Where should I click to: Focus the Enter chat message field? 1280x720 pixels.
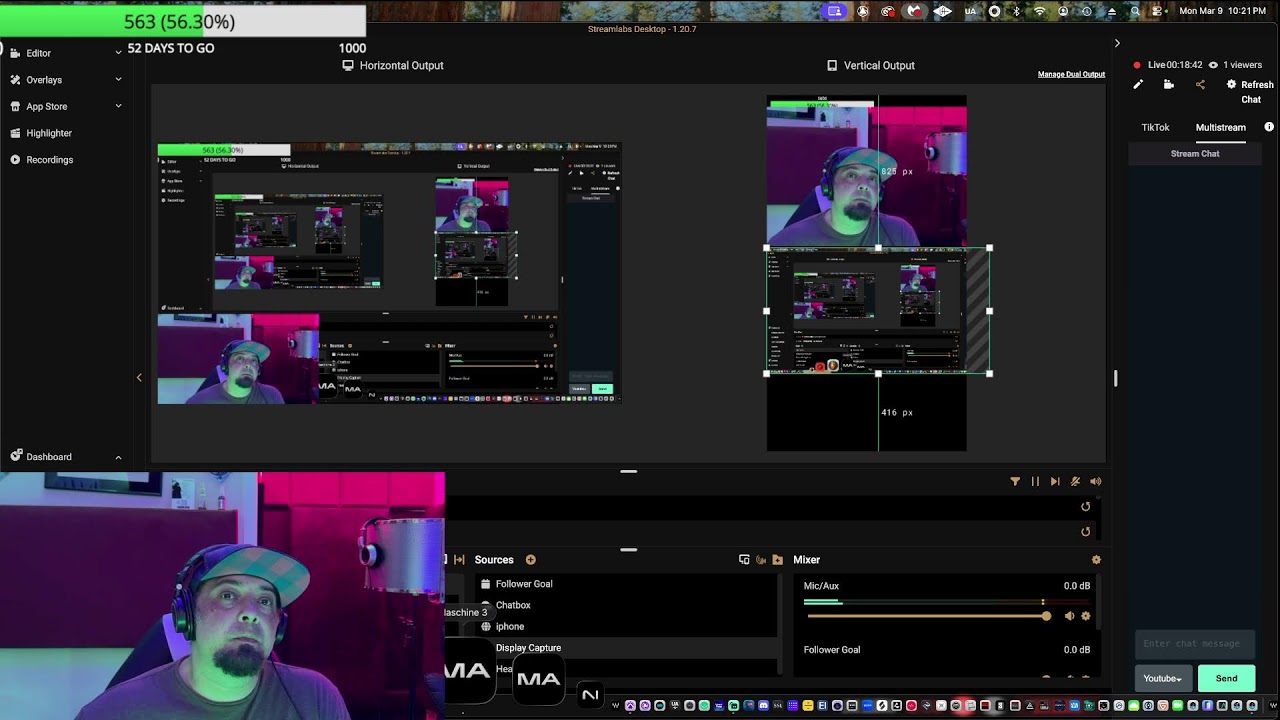[x=1194, y=644]
